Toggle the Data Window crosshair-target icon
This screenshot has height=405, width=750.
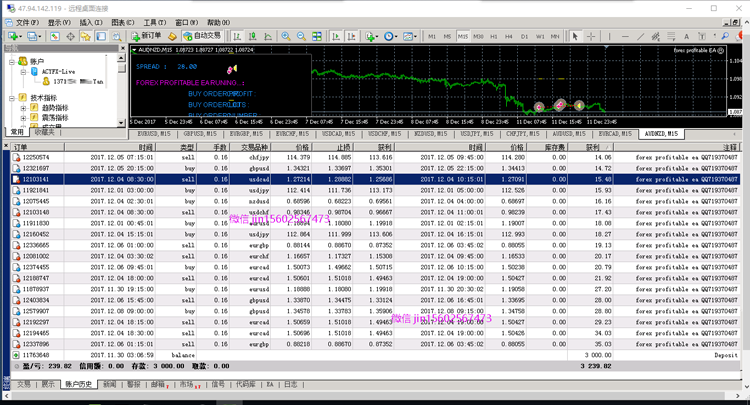[x=70, y=36]
